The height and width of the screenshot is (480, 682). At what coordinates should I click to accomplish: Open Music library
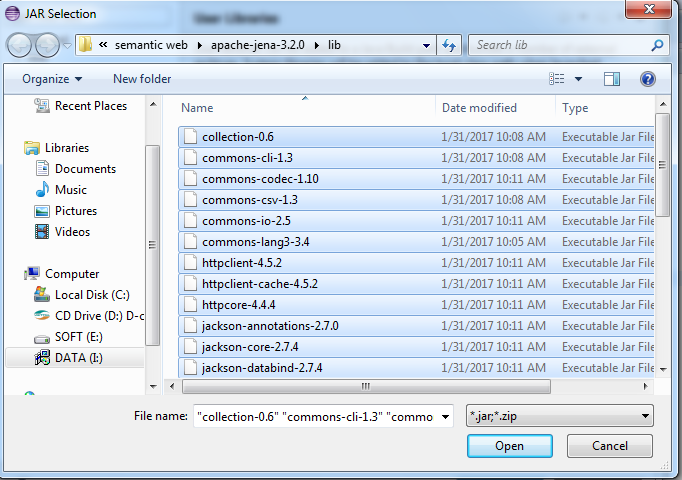coord(61,190)
